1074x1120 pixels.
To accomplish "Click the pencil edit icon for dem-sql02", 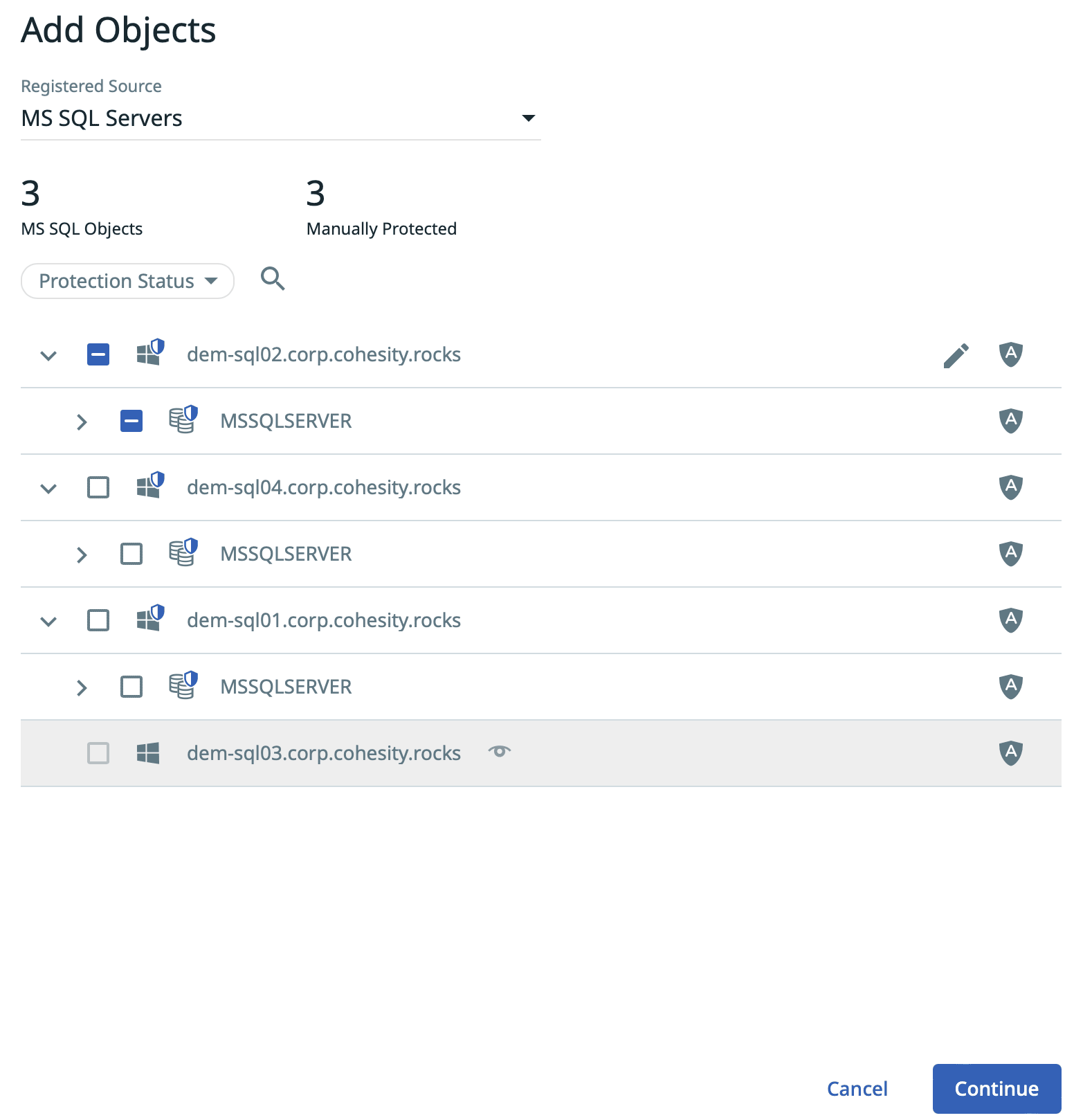I will pyautogui.click(x=956, y=355).
